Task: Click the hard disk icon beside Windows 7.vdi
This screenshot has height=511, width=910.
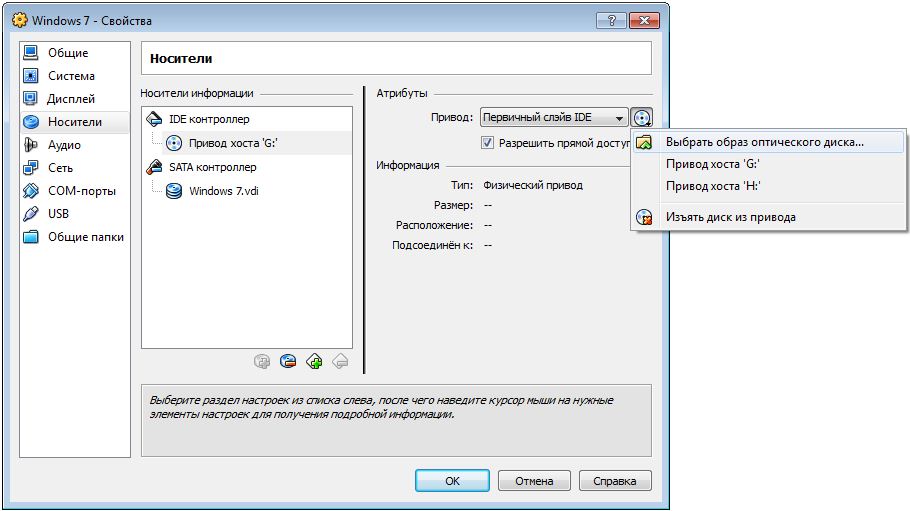Action: tap(174, 191)
